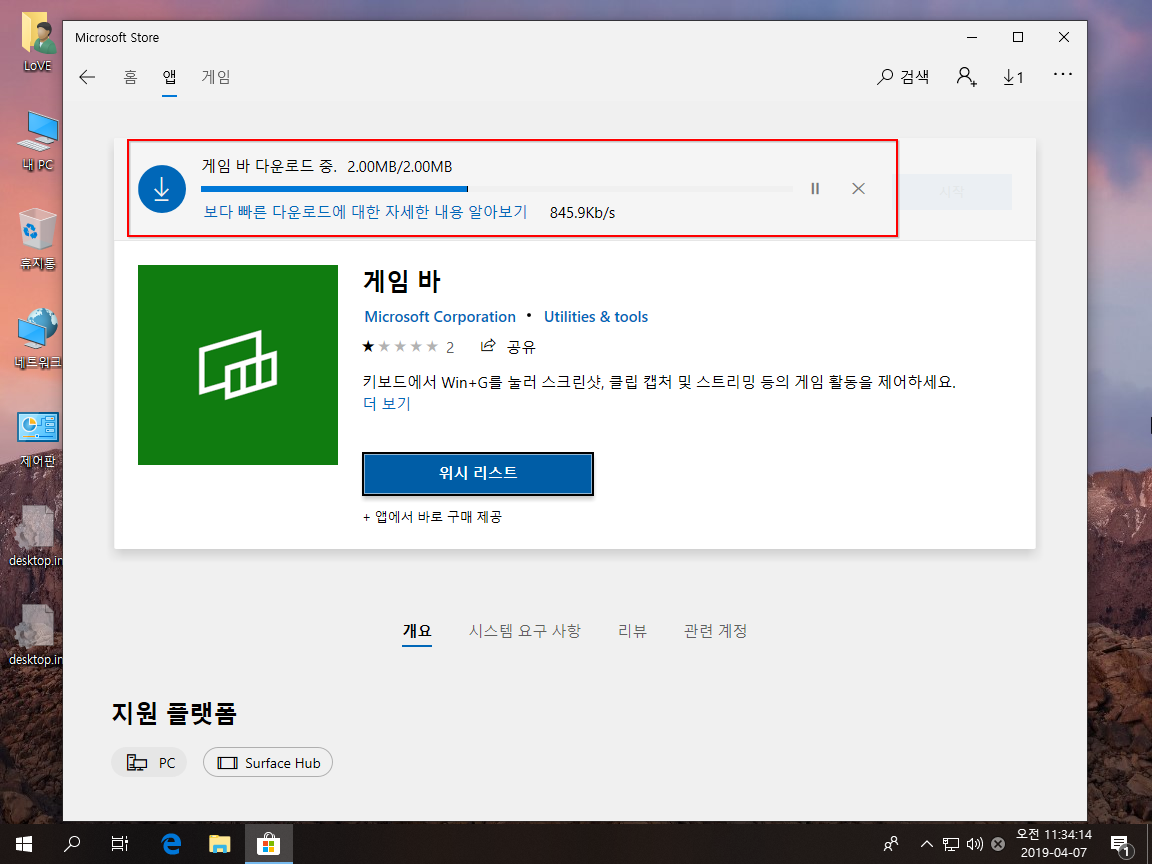Open File Explorer from taskbar
1152x864 pixels.
[220, 843]
